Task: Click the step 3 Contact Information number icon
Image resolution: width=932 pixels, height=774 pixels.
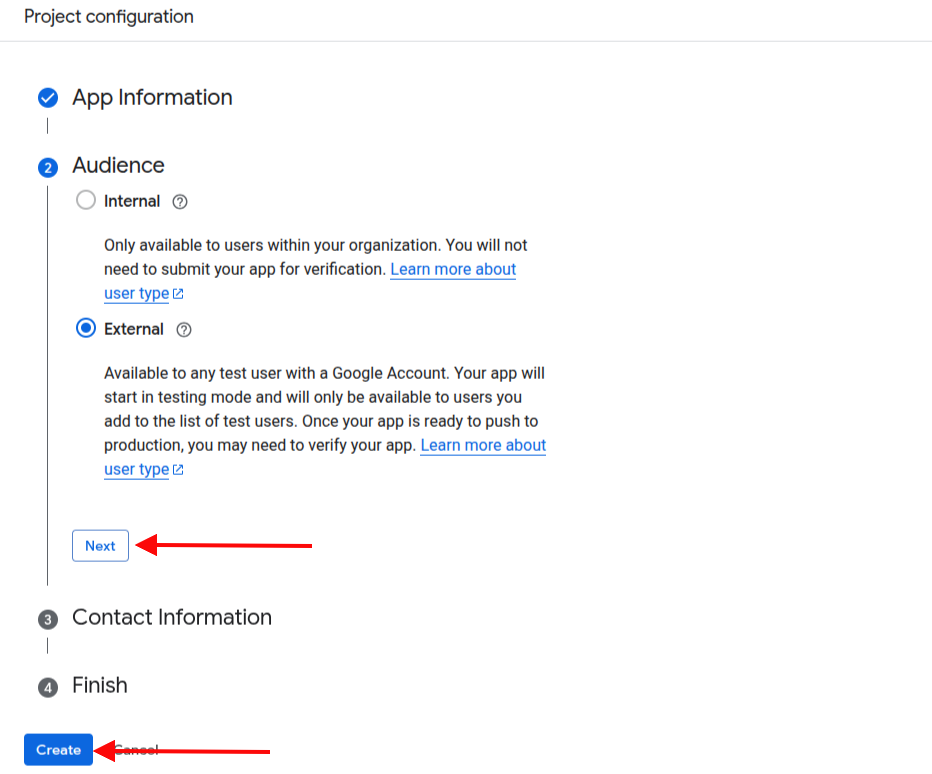Action: [x=47, y=619]
